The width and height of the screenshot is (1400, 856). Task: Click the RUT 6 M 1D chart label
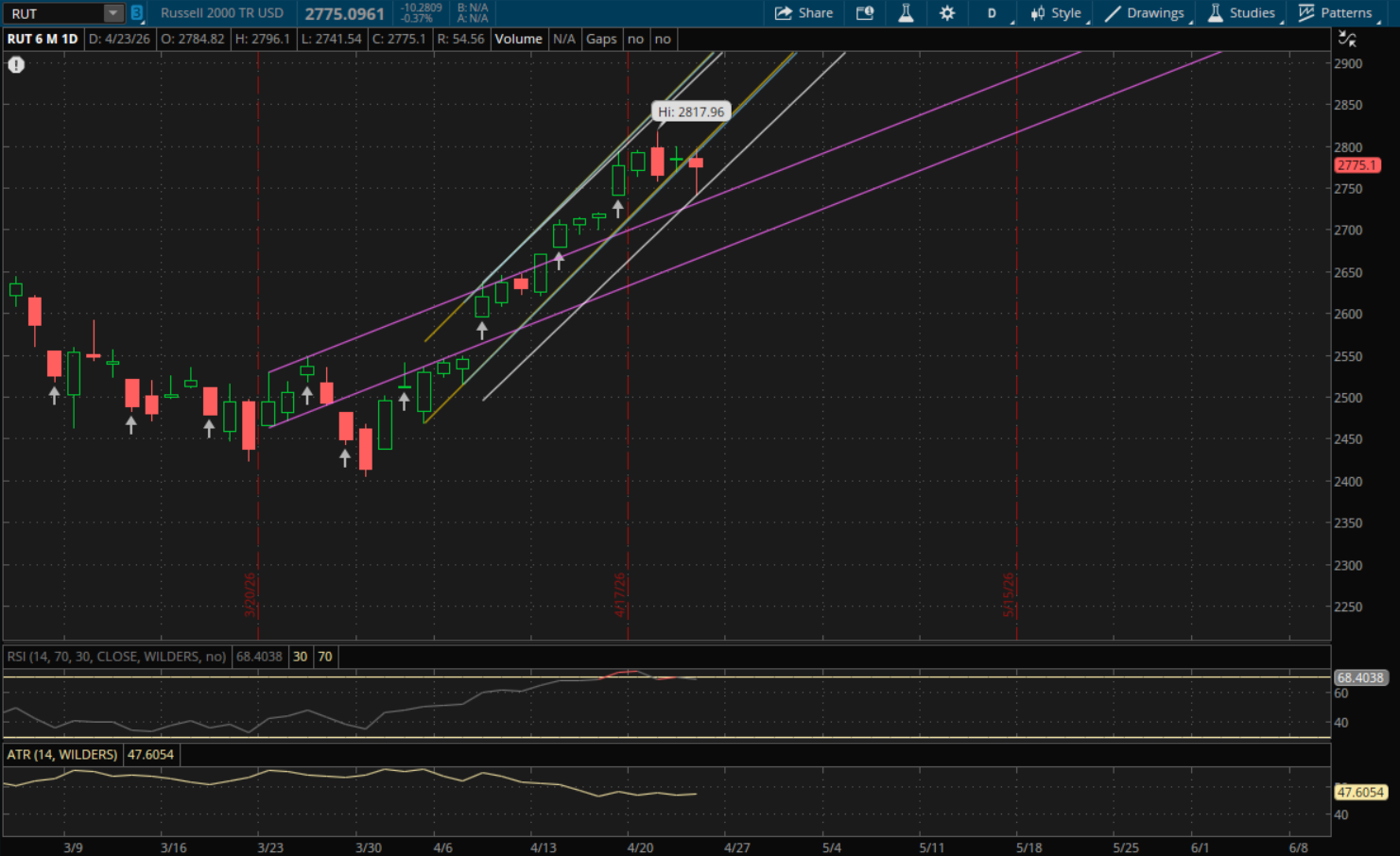click(x=43, y=39)
